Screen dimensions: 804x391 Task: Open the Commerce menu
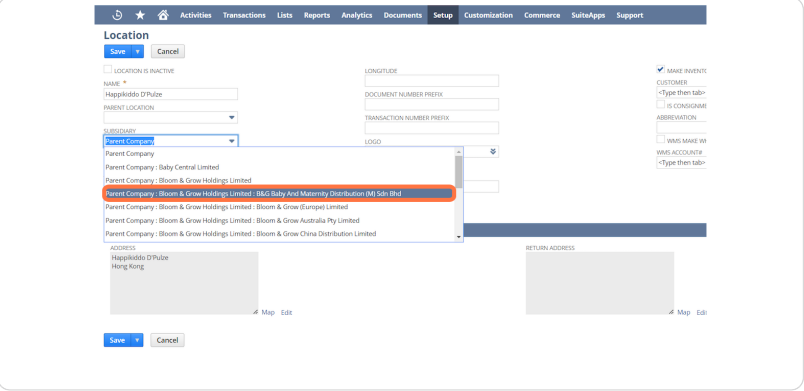[542, 15]
